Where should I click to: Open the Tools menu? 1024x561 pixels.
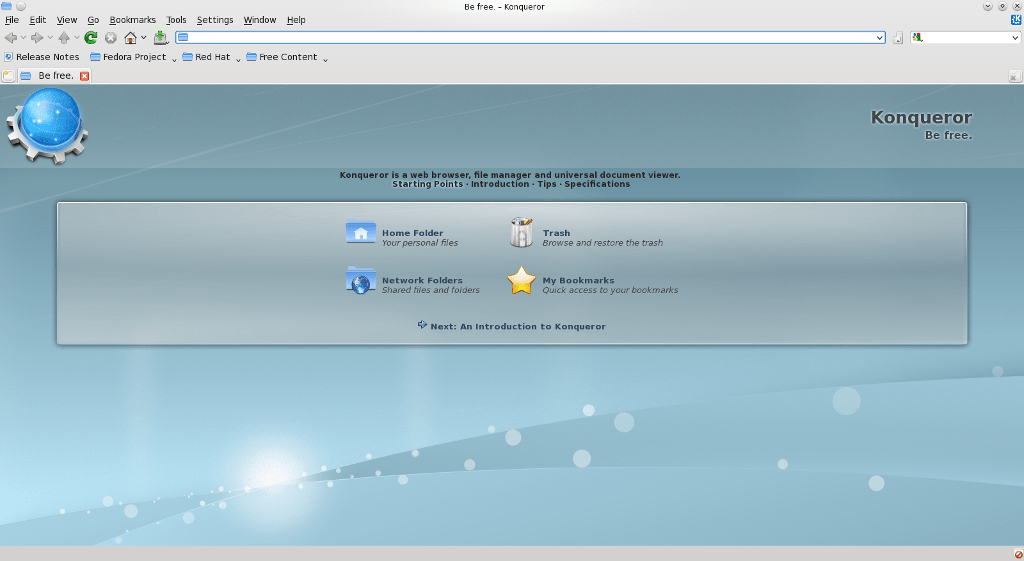[x=176, y=20]
